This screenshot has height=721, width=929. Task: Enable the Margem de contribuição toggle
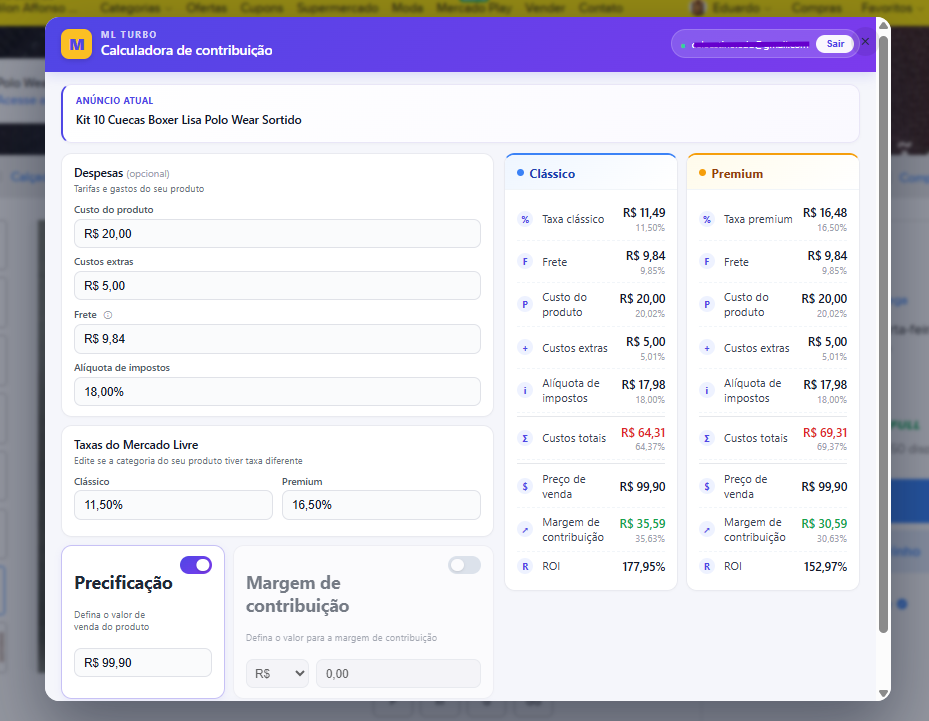tap(464, 565)
